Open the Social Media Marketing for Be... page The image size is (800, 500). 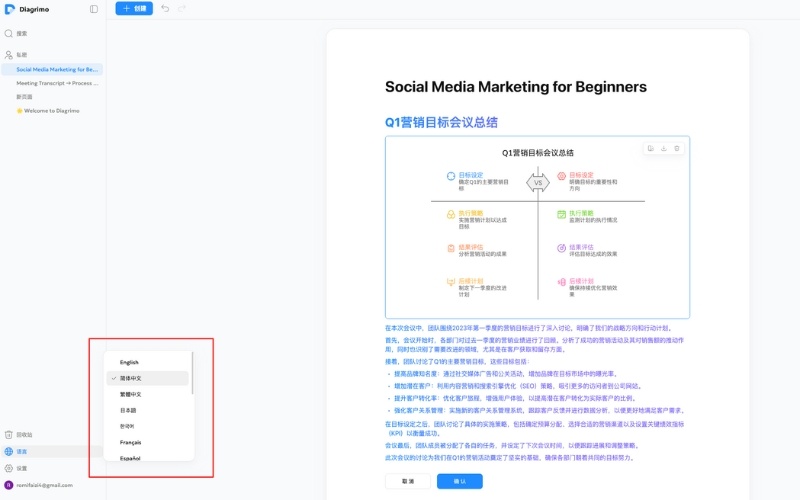[52, 69]
